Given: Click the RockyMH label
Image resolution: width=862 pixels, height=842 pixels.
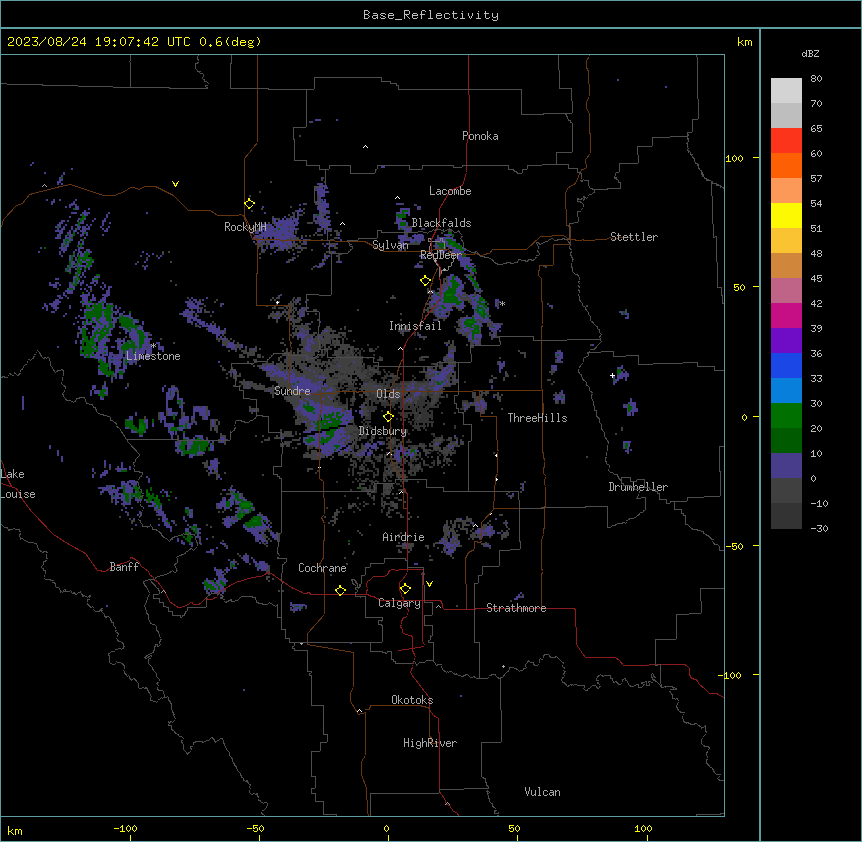Looking at the screenshot, I should tap(245, 227).
